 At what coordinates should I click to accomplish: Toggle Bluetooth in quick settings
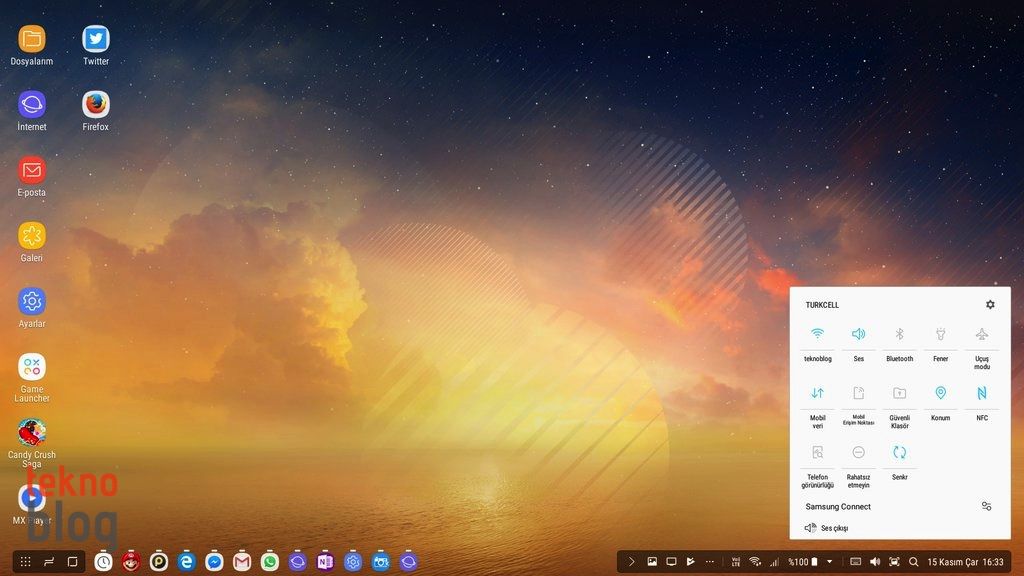[x=899, y=335]
